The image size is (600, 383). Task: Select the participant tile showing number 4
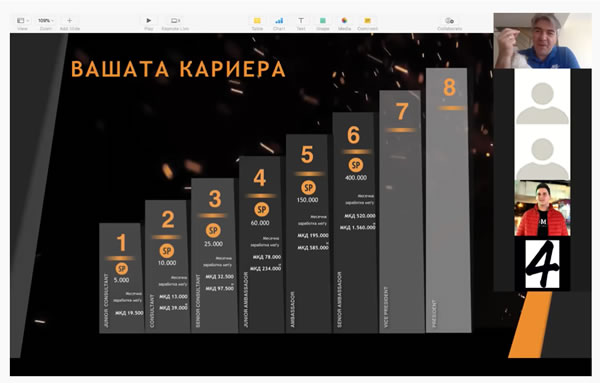pyautogui.click(x=542, y=264)
